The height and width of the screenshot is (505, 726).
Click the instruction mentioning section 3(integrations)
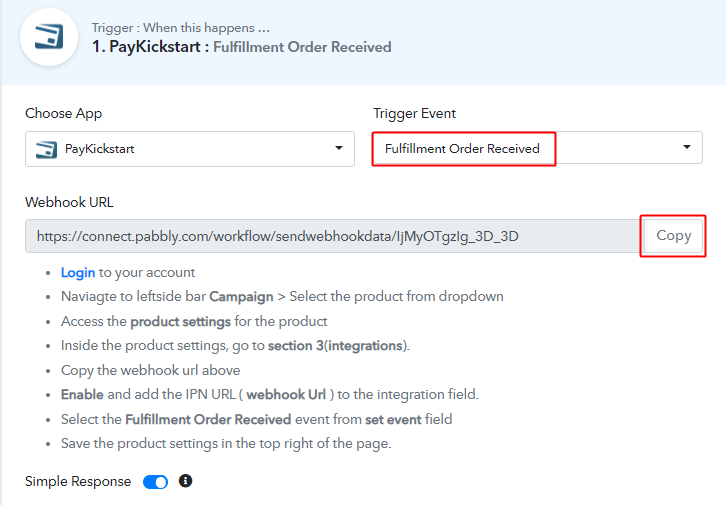(235, 346)
